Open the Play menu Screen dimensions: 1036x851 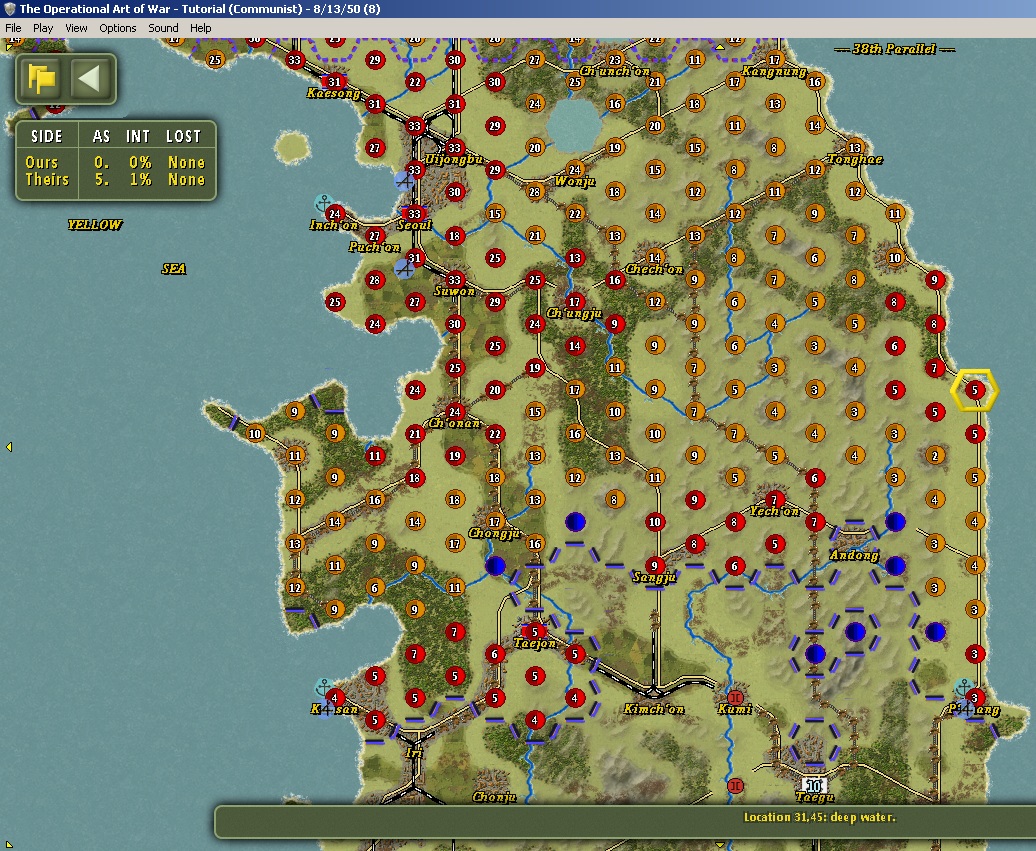(43, 28)
